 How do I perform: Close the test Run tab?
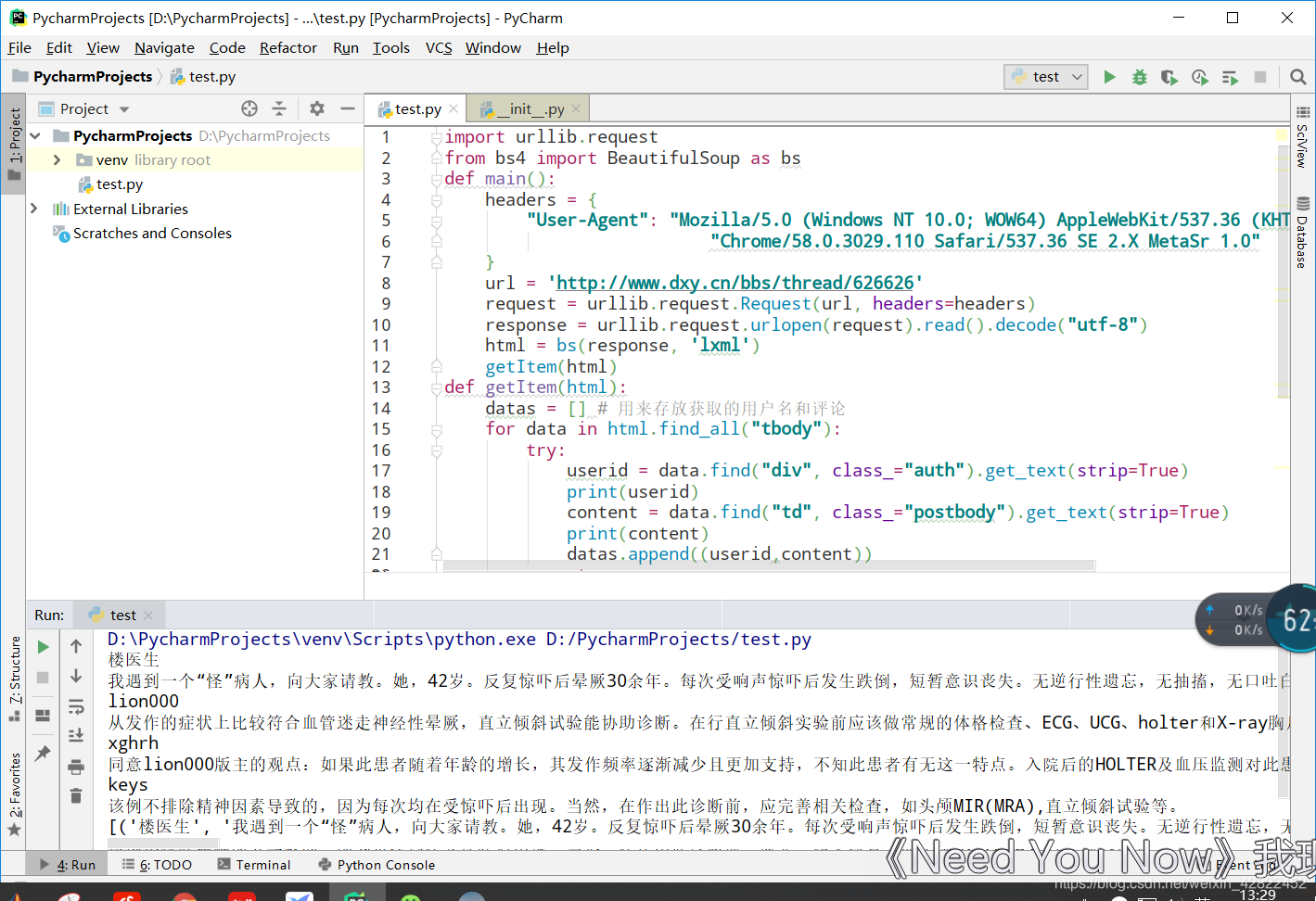click(x=148, y=615)
